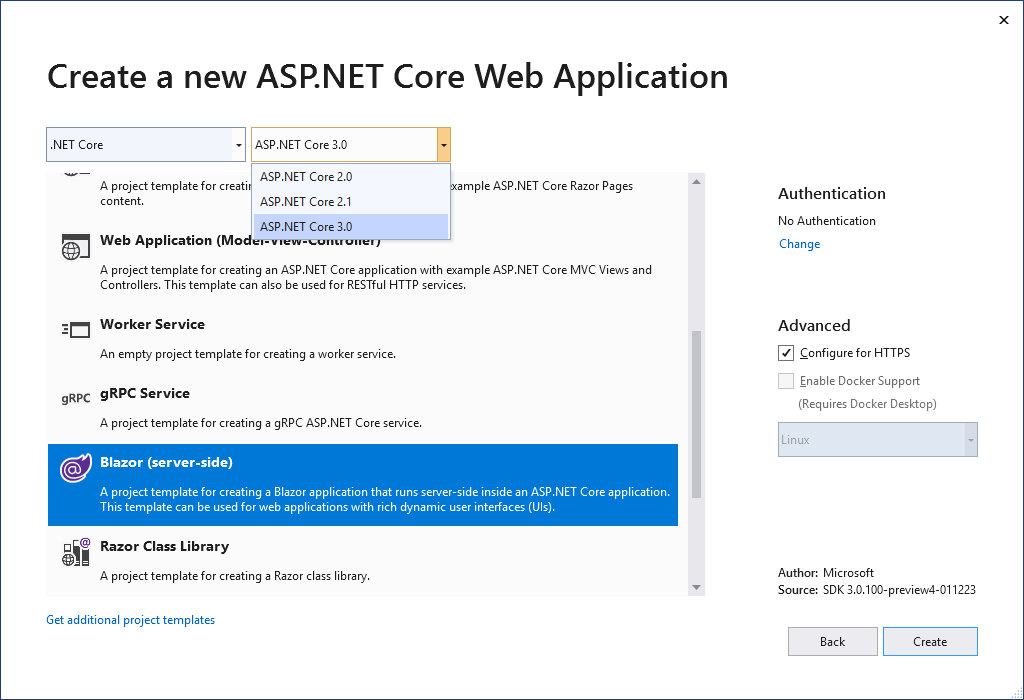This screenshot has width=1024, height=700.
Task: Click the SDK 3.0.100-preview4-011223 source text
Action: 899,590
